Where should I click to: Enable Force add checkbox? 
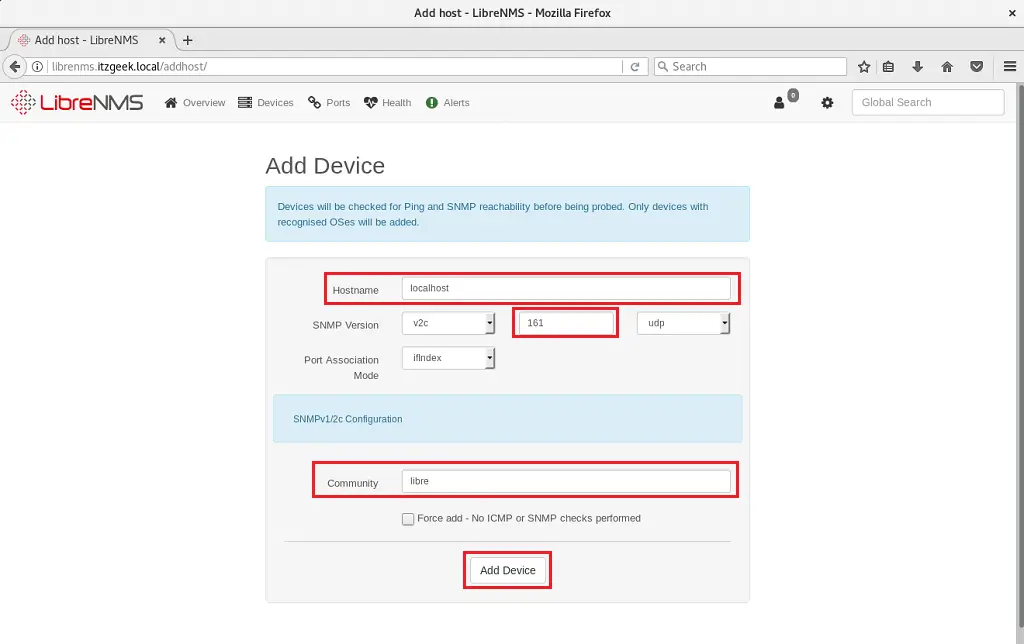tap(407, 519)
